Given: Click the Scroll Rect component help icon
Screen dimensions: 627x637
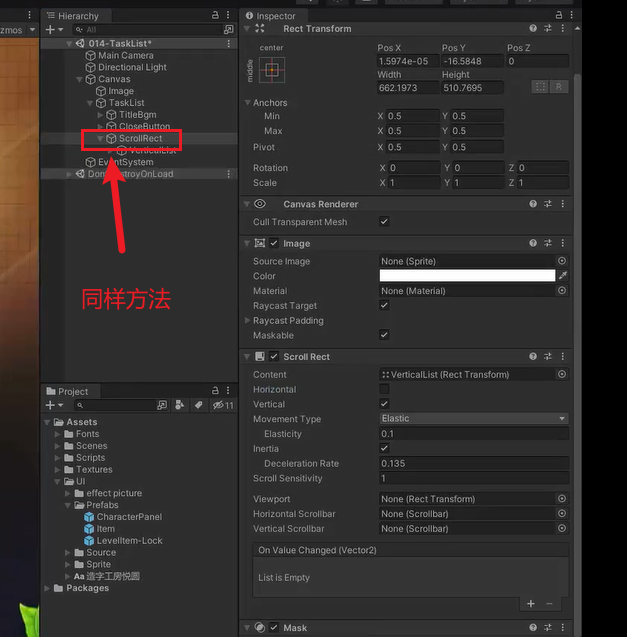Looking at the screenshot, I should point(534,357).
